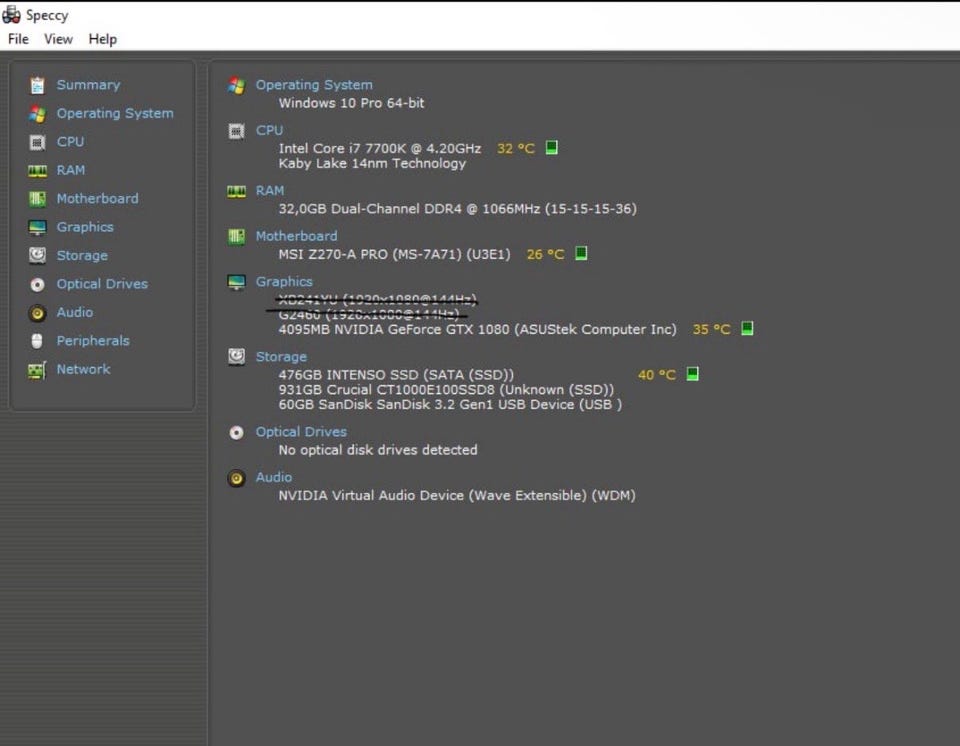Screen dimensions: 960x746
Task: Select RAM in the sidebar
Action: [71, 170]
